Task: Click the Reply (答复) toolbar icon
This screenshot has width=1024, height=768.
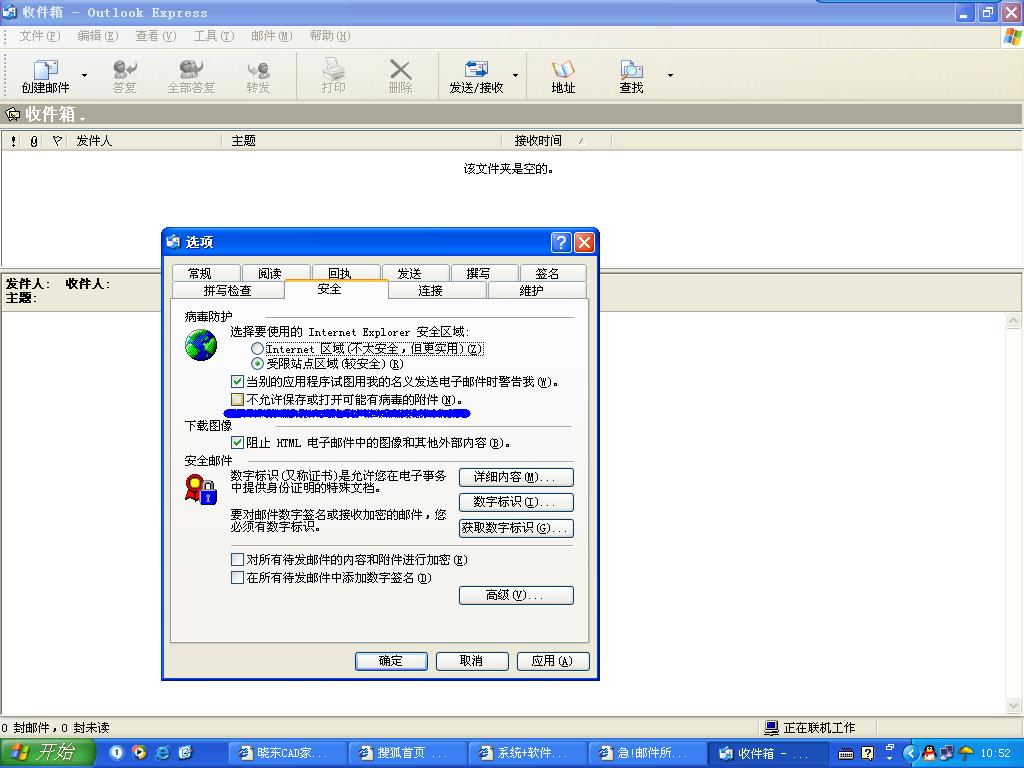Action: 124,76
